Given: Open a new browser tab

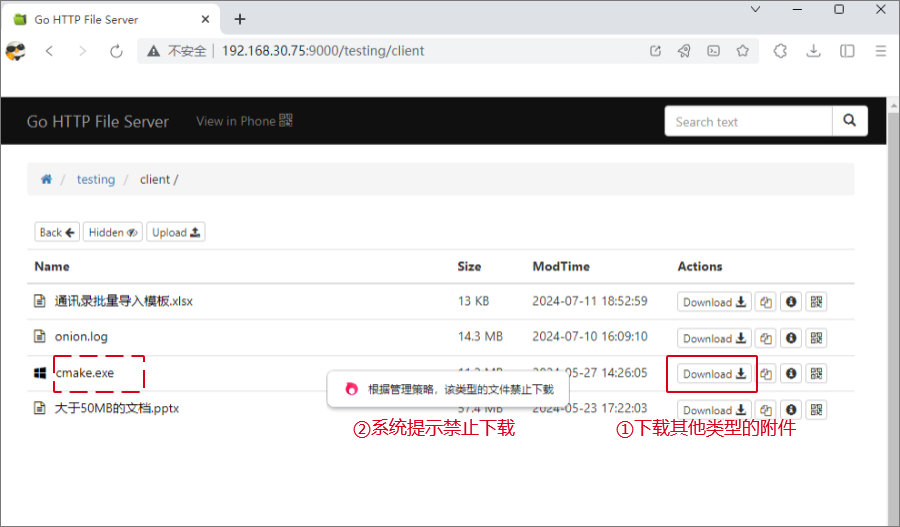Looking at the screenshot, I should pos(240,20).
